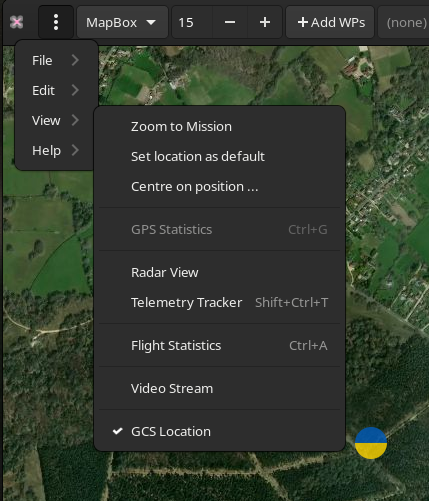Expand the View submenu
This screenshot has width=429, height=501.
(x=55, y=120)
